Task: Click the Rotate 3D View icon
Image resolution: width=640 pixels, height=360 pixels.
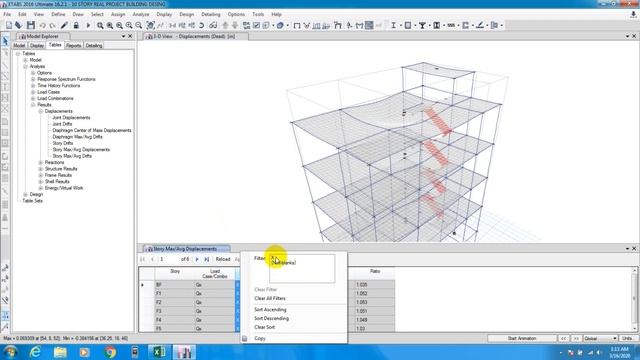Action: (x=202, y=25)
